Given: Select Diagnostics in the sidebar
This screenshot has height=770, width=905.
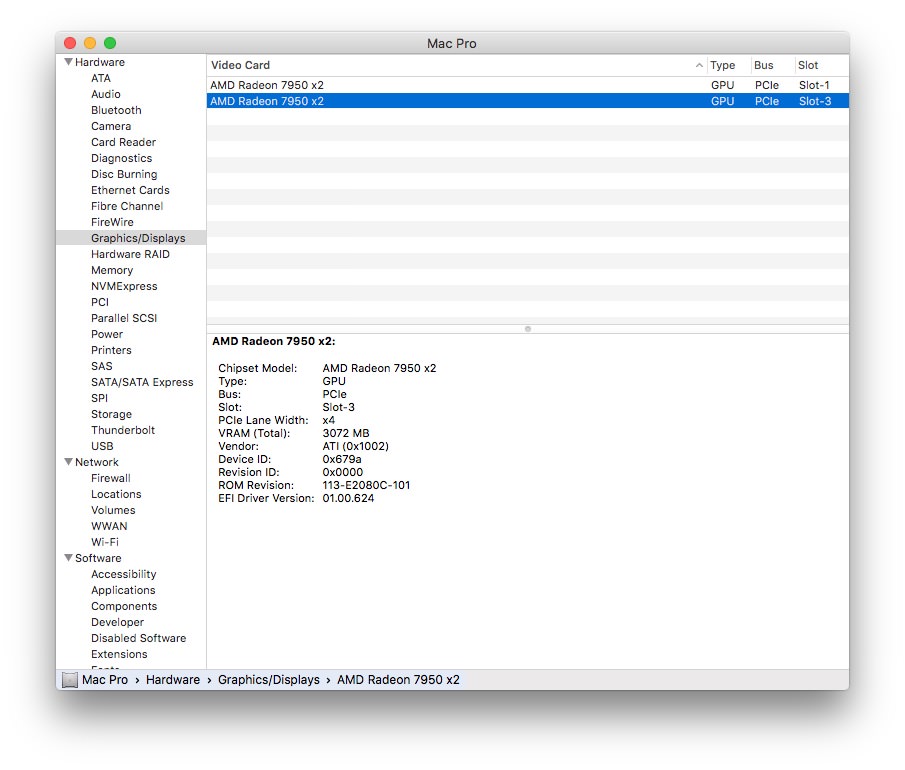Looking at the screenshot, I should (x=122, y=158).
